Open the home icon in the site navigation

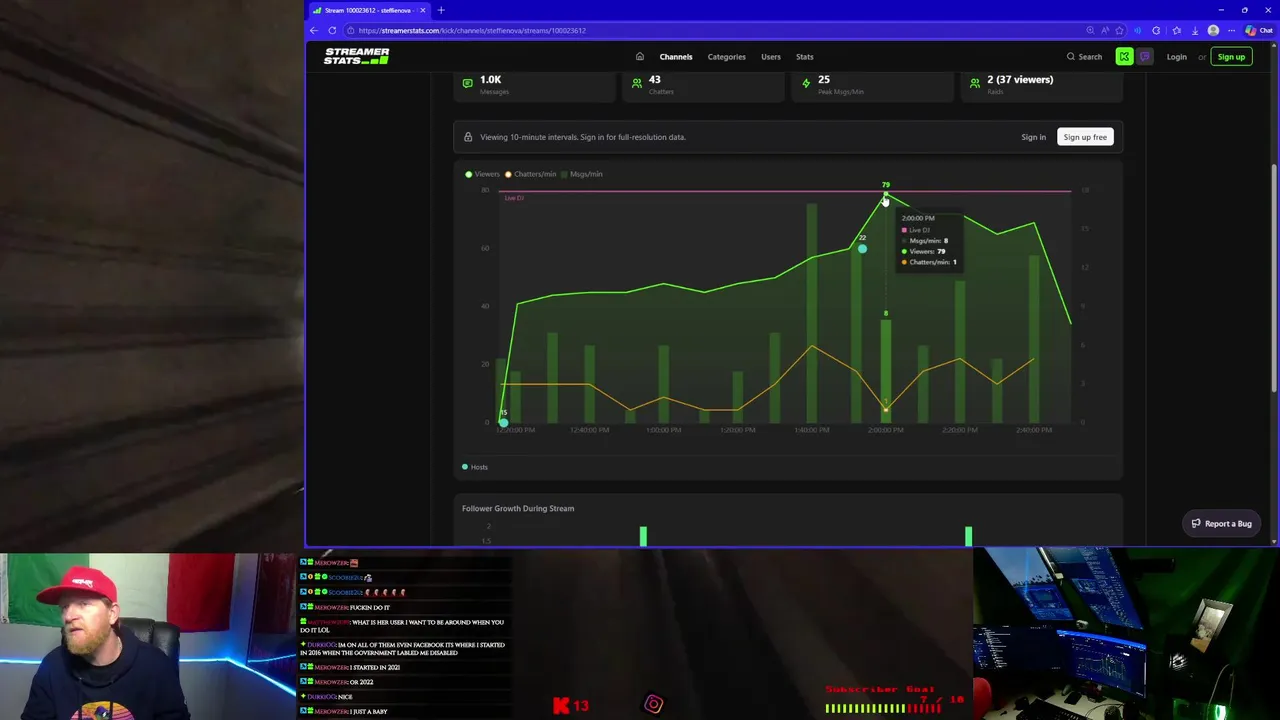(640, 57)
